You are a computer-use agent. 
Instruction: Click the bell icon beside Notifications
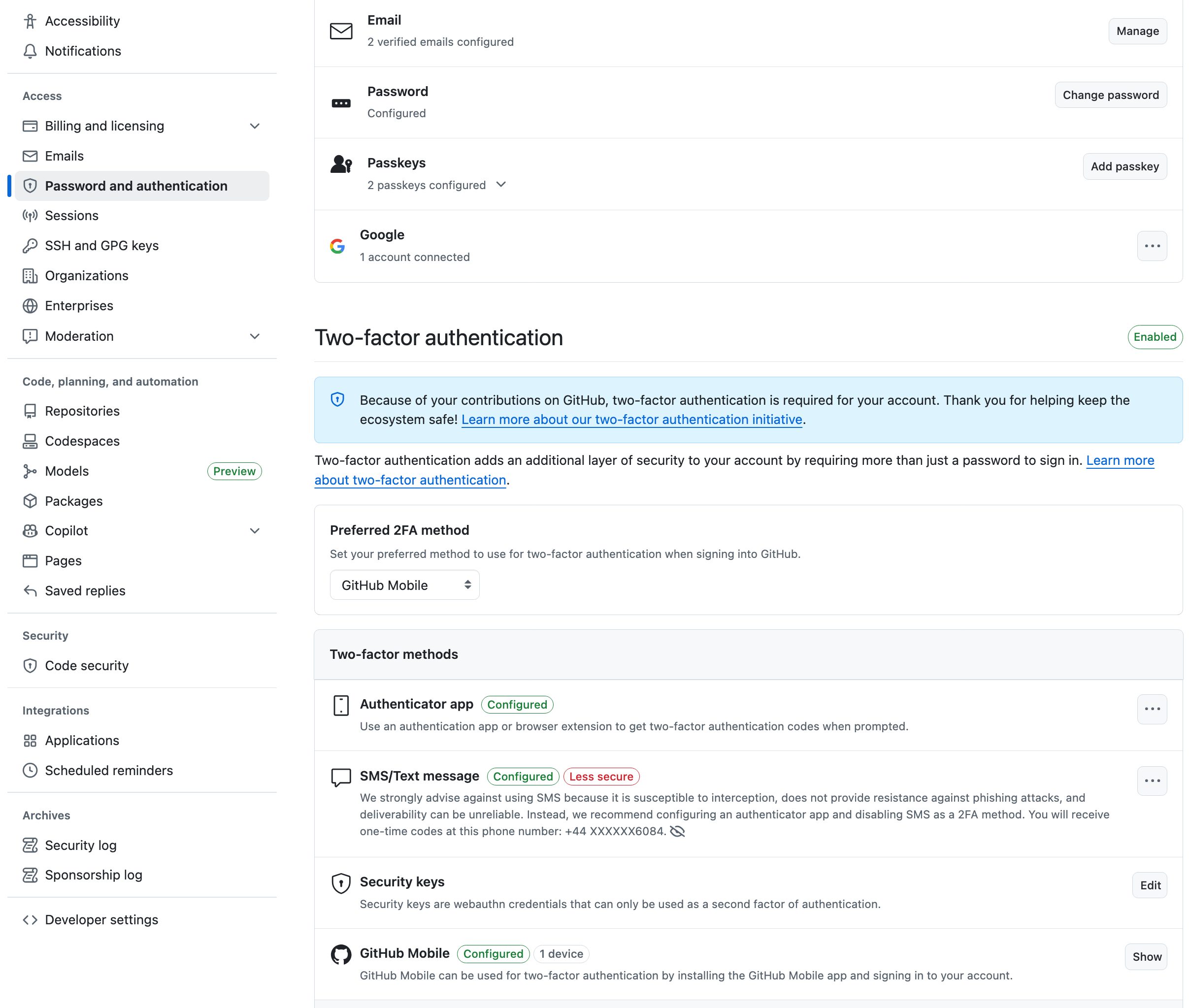pyautogui.click(x=30, y=51)
